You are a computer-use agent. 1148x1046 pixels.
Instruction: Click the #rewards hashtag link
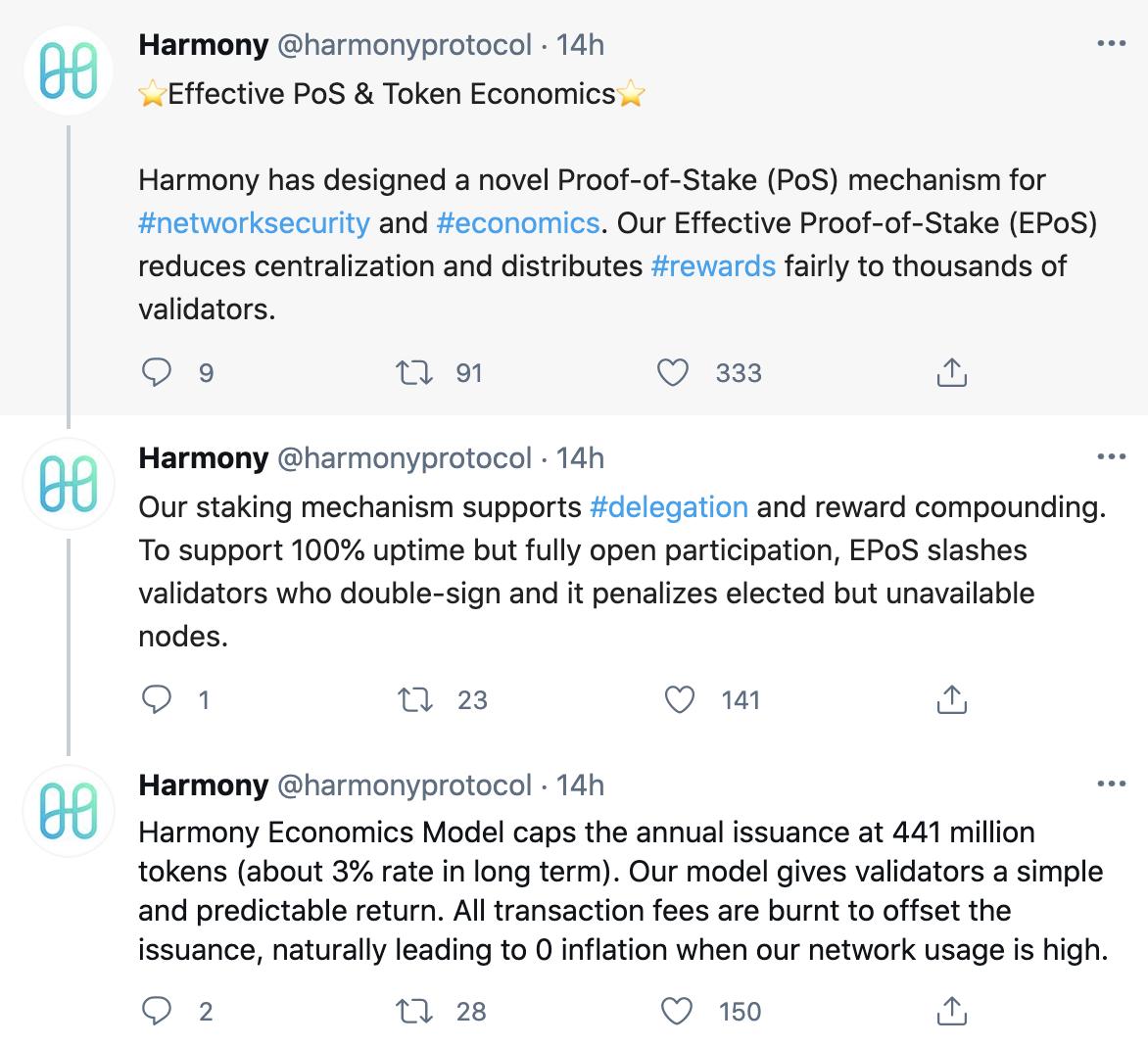(714, 265)
